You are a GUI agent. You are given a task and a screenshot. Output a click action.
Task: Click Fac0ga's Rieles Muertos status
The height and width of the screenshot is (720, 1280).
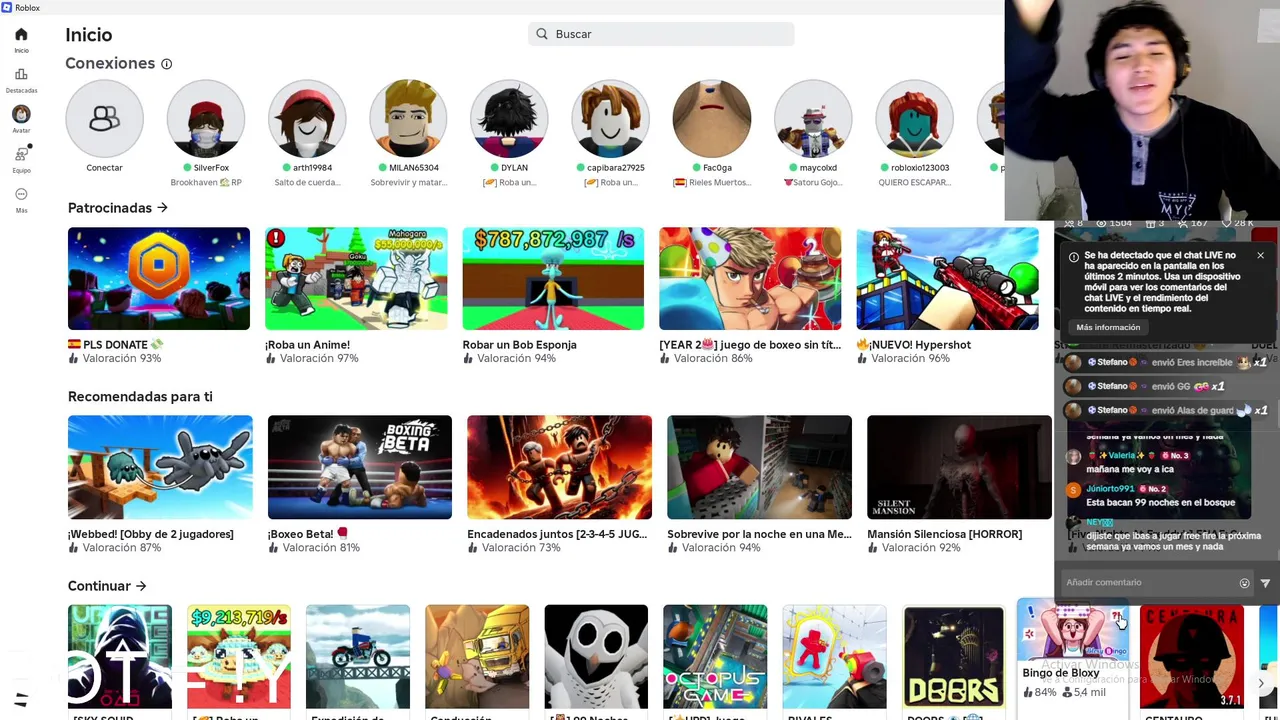pyautogui.click(x=711, y=183)
